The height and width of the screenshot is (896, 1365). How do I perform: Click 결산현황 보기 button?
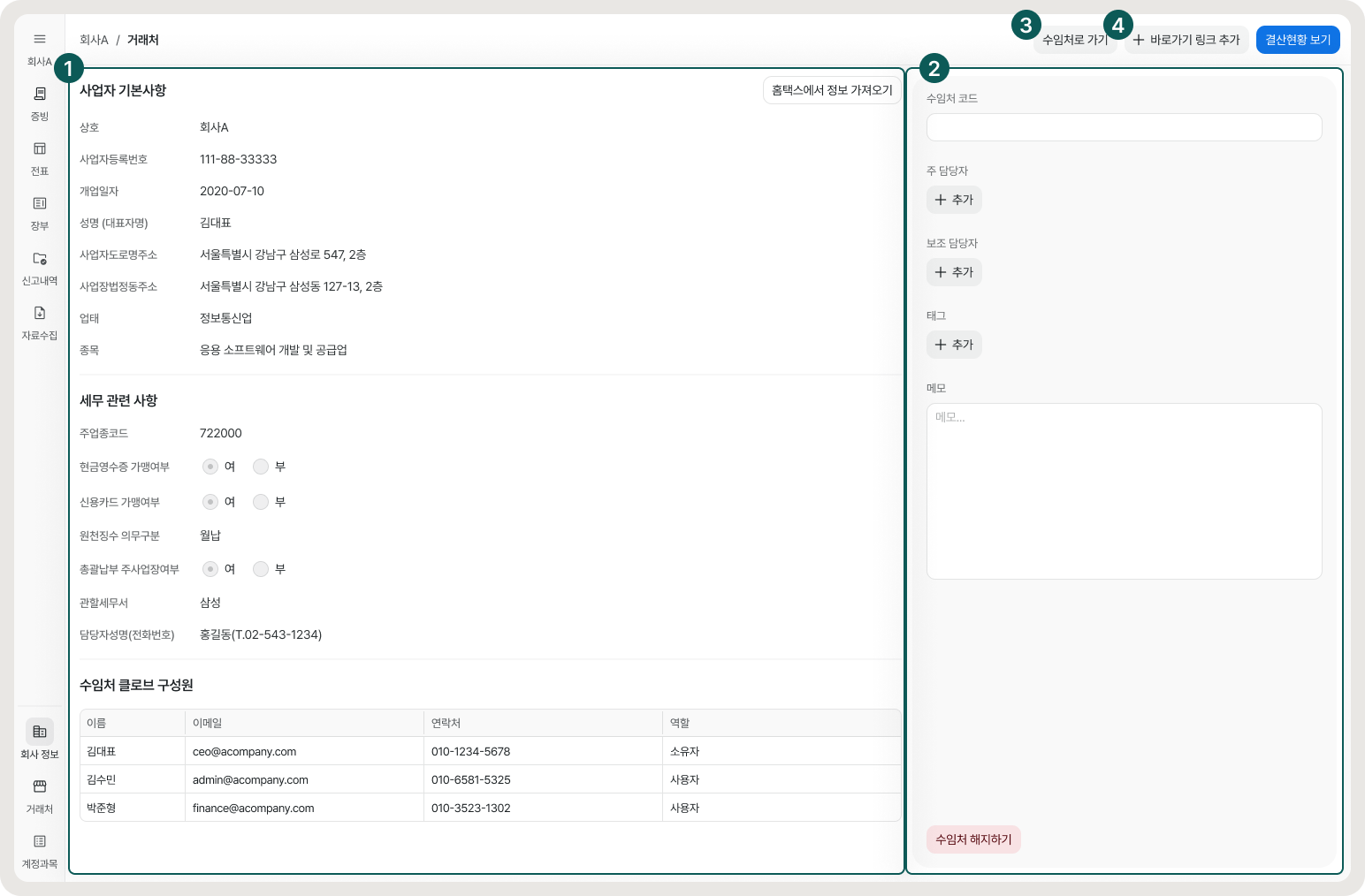1297,40
